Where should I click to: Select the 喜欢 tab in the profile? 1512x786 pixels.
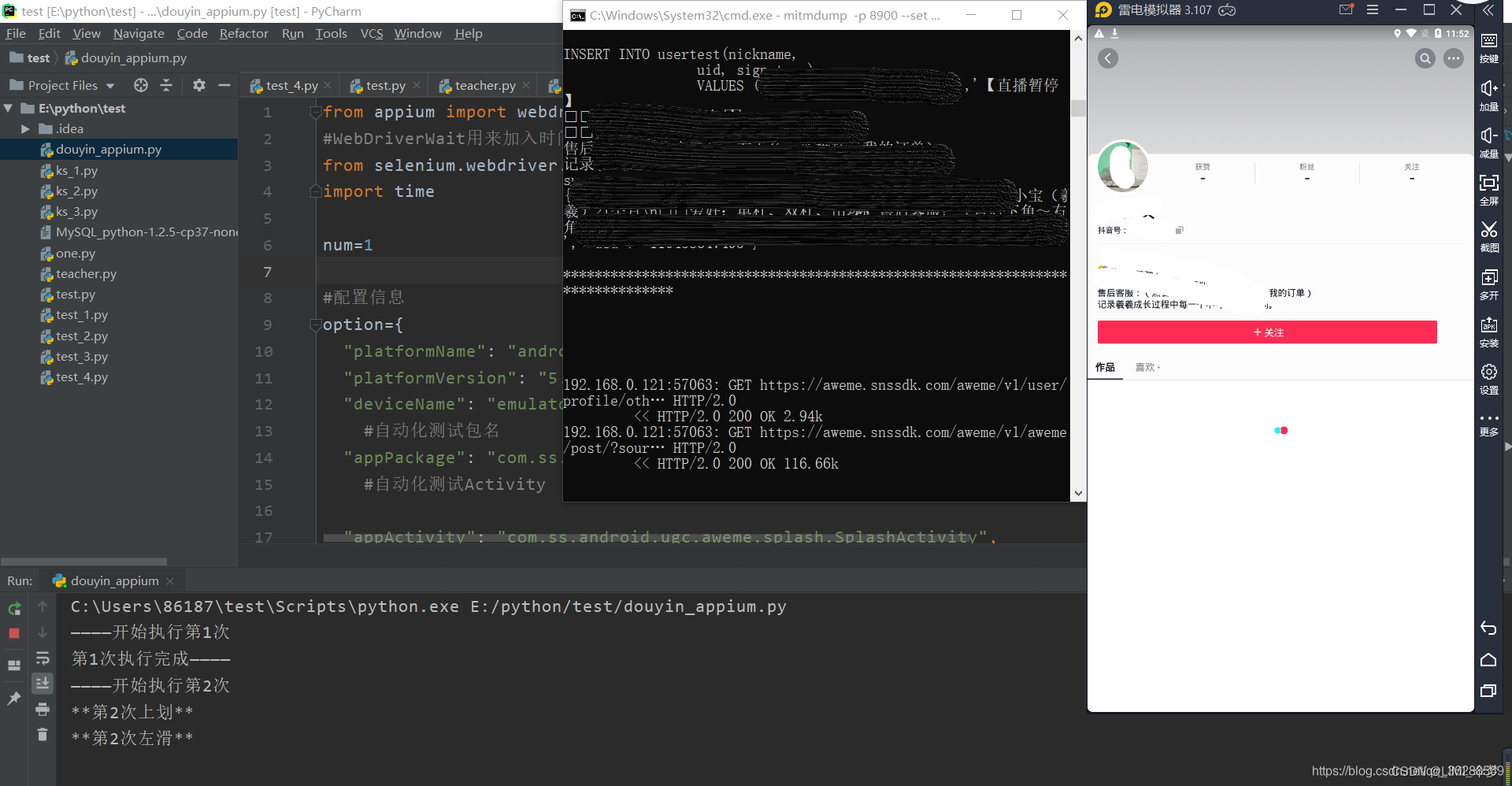[x=1147, y=367]
